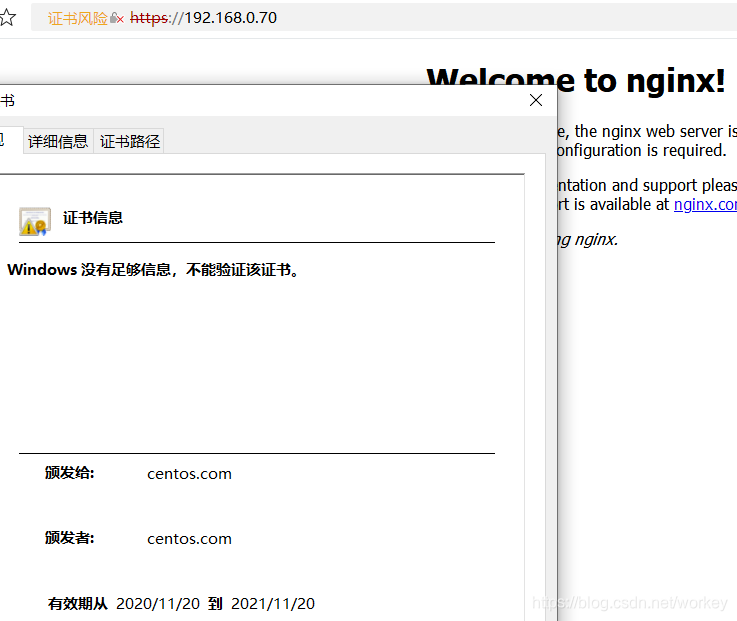The height and width of the screenshot is (621, 737).
Task: Switch to the 详细信息 tab
Action: (58, 141)
